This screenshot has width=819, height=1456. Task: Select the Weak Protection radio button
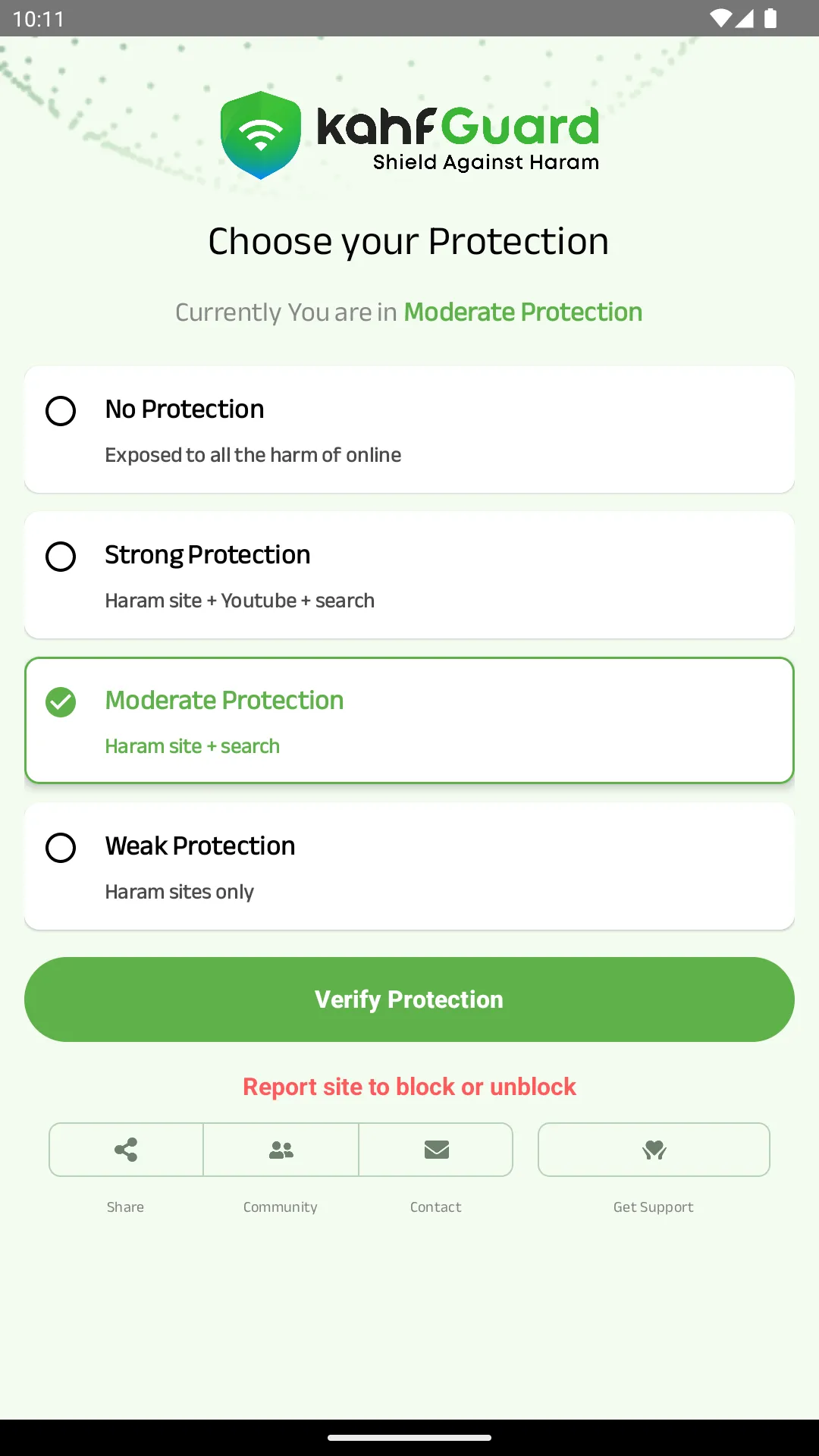pos(61,849)
